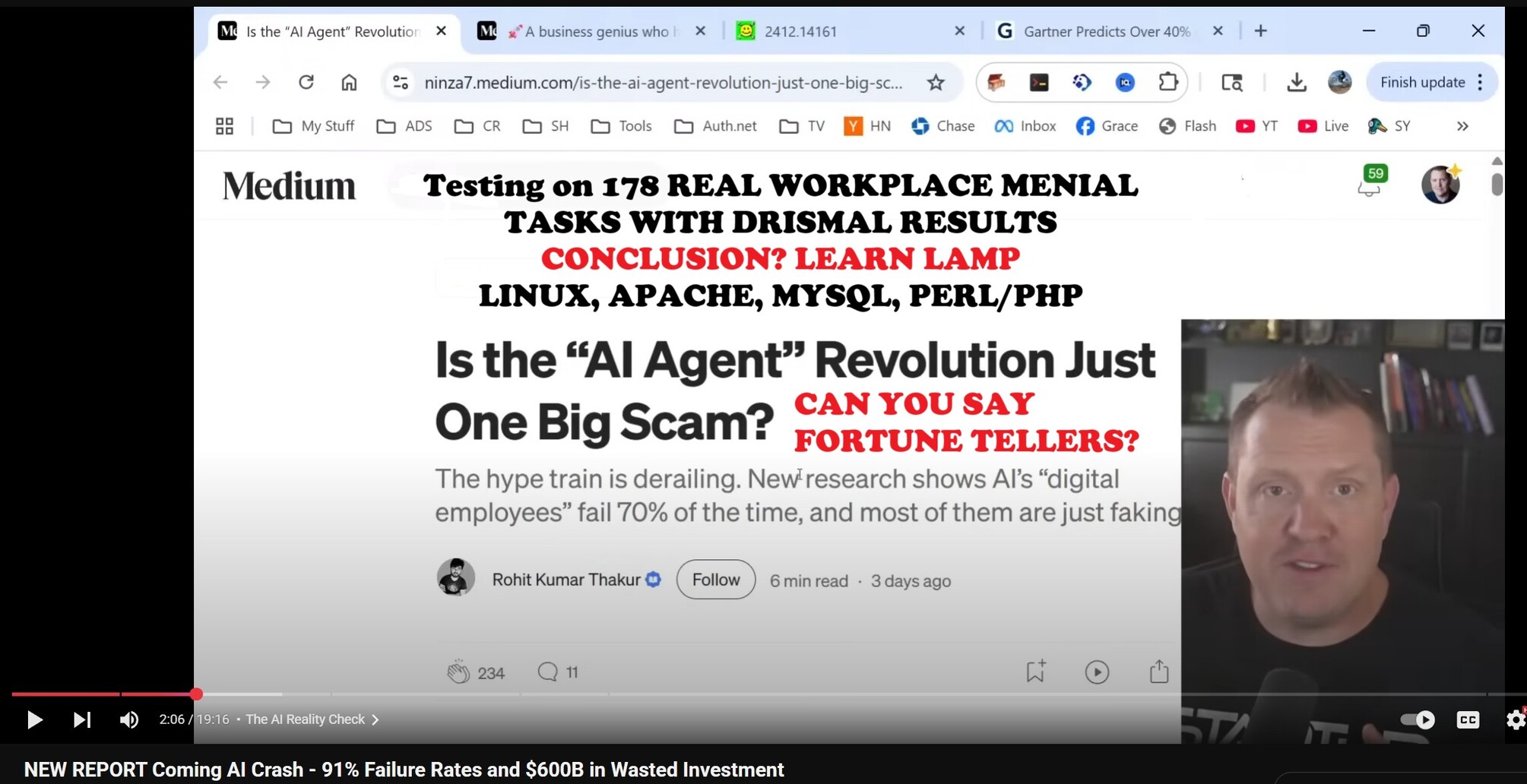This screenshot has width=1527, height=784.
Task: Share the article using share icon
Action: pyautogui.click(x=1159, y=672)
